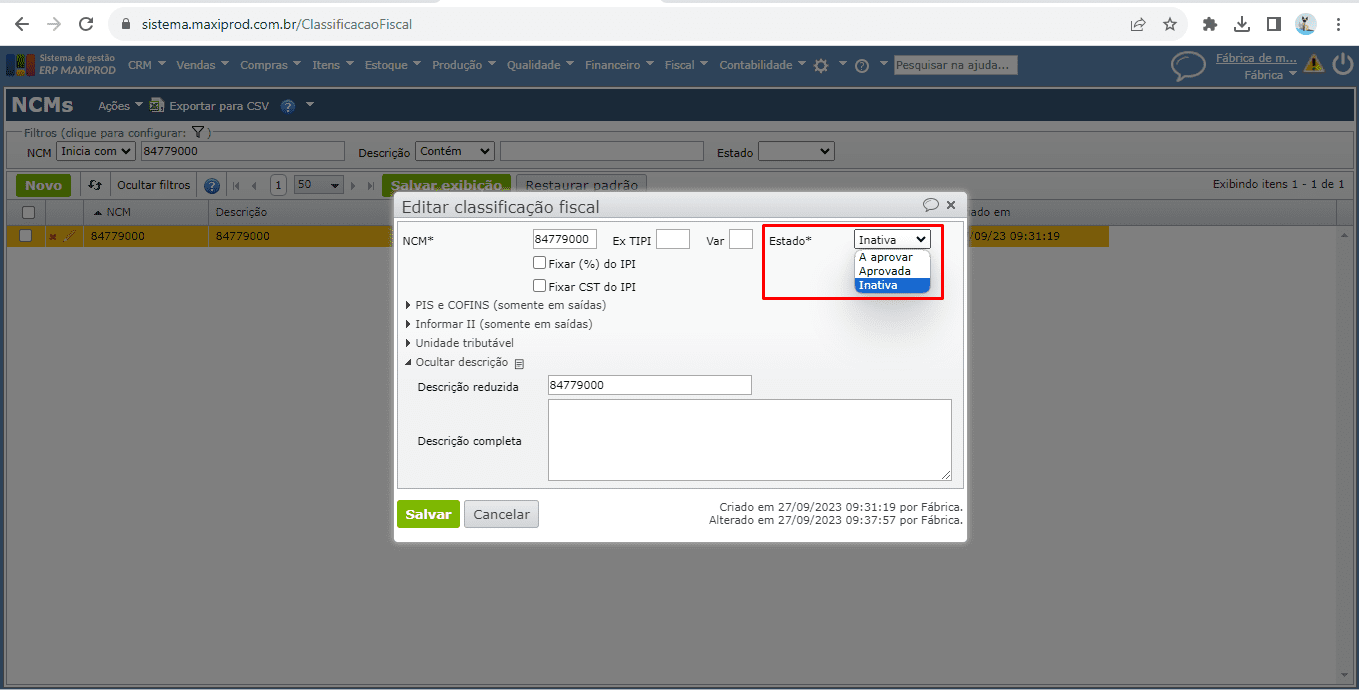Click the Cancelar button
The image size is (1359, 690).
coord(501,514)
